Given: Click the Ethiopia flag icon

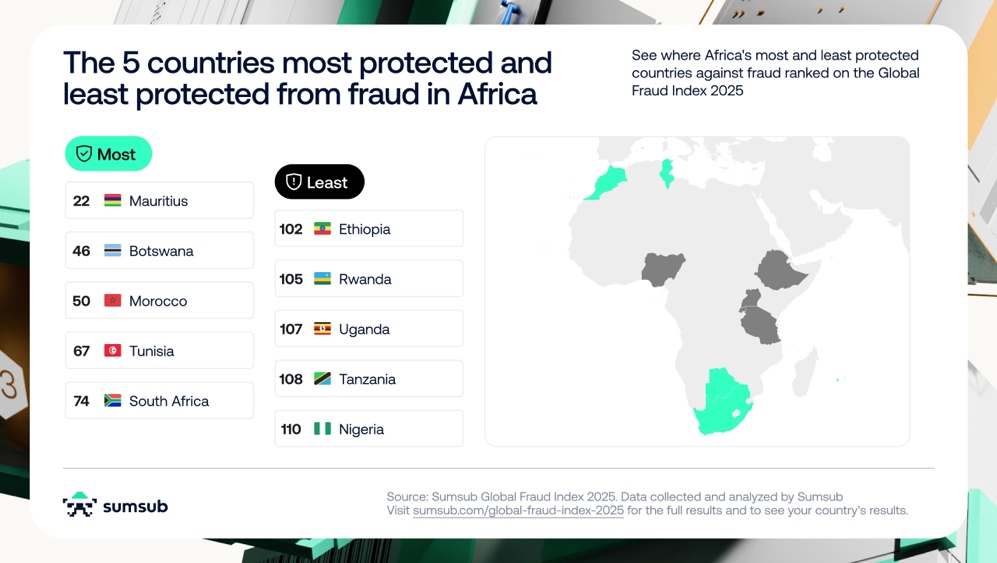Looking at the screenshot, I should coord(322,229).
